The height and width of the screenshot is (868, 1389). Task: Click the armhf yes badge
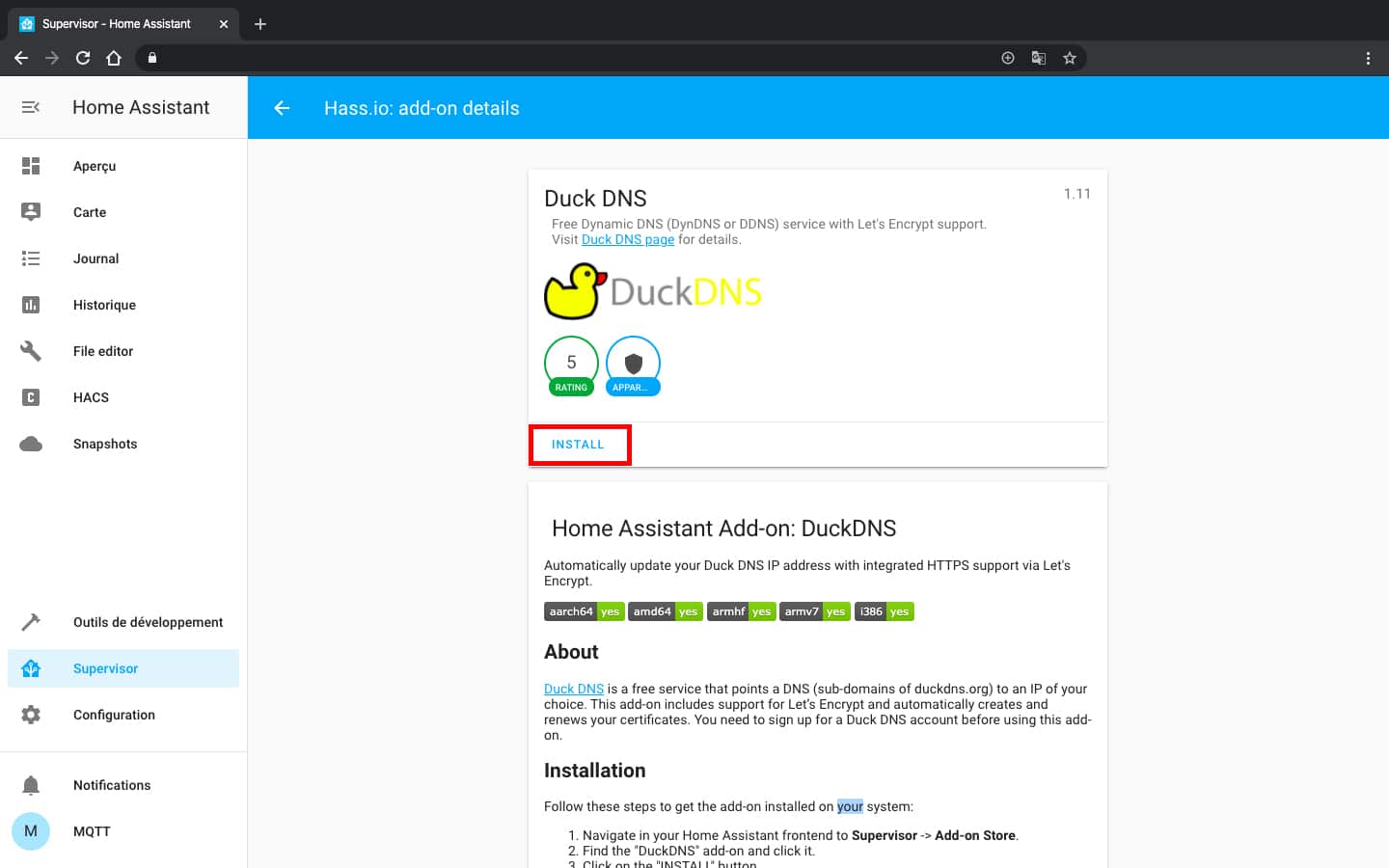pos(742,611)
